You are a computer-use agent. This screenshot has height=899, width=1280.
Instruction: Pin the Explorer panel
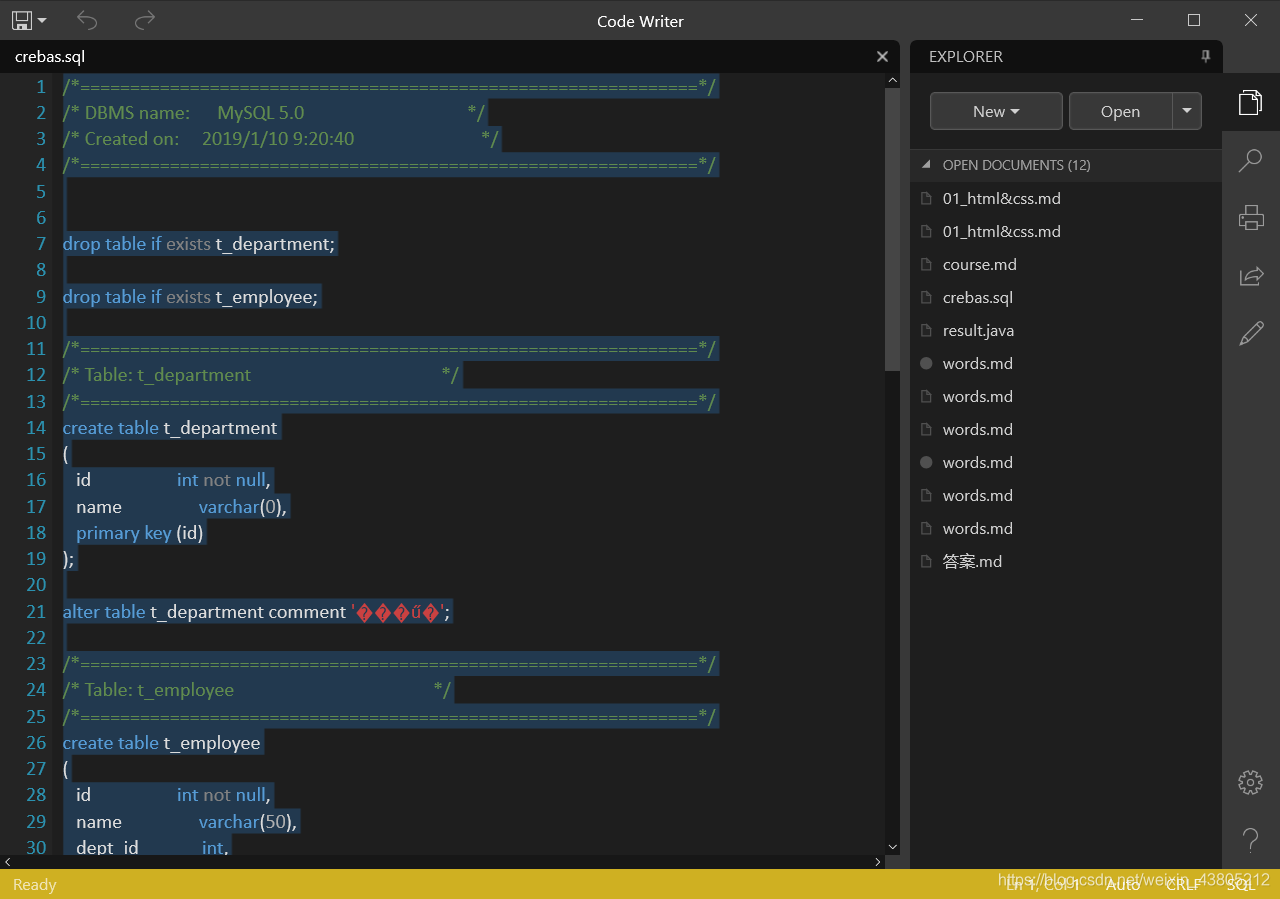[1205, 57]
